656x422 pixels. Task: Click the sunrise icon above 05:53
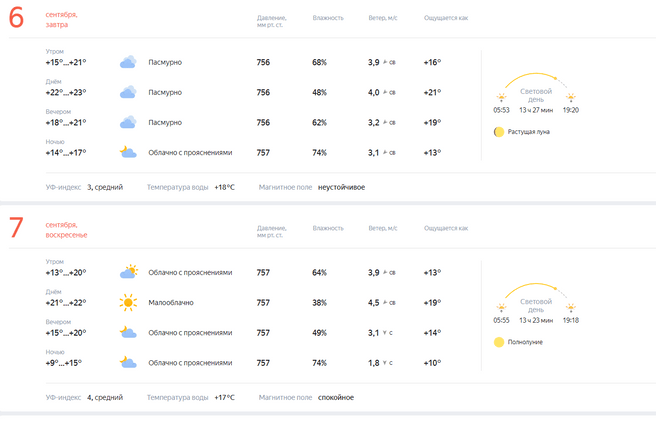(500, 98)
